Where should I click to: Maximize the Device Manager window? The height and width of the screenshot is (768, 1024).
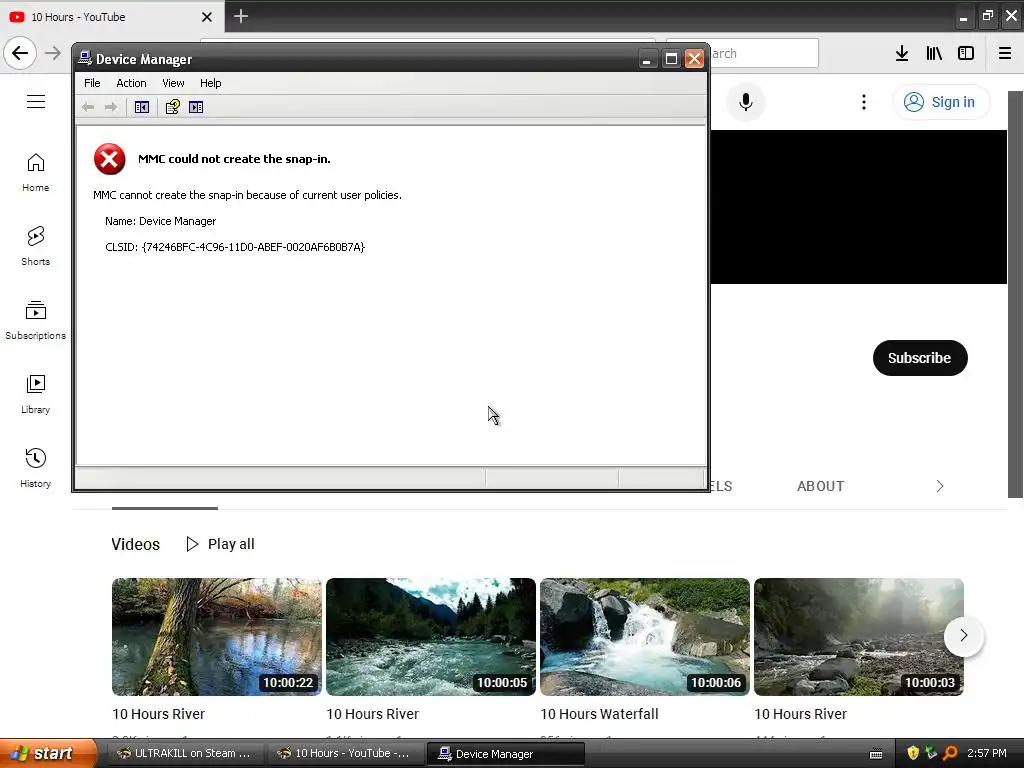coord(671,59)
